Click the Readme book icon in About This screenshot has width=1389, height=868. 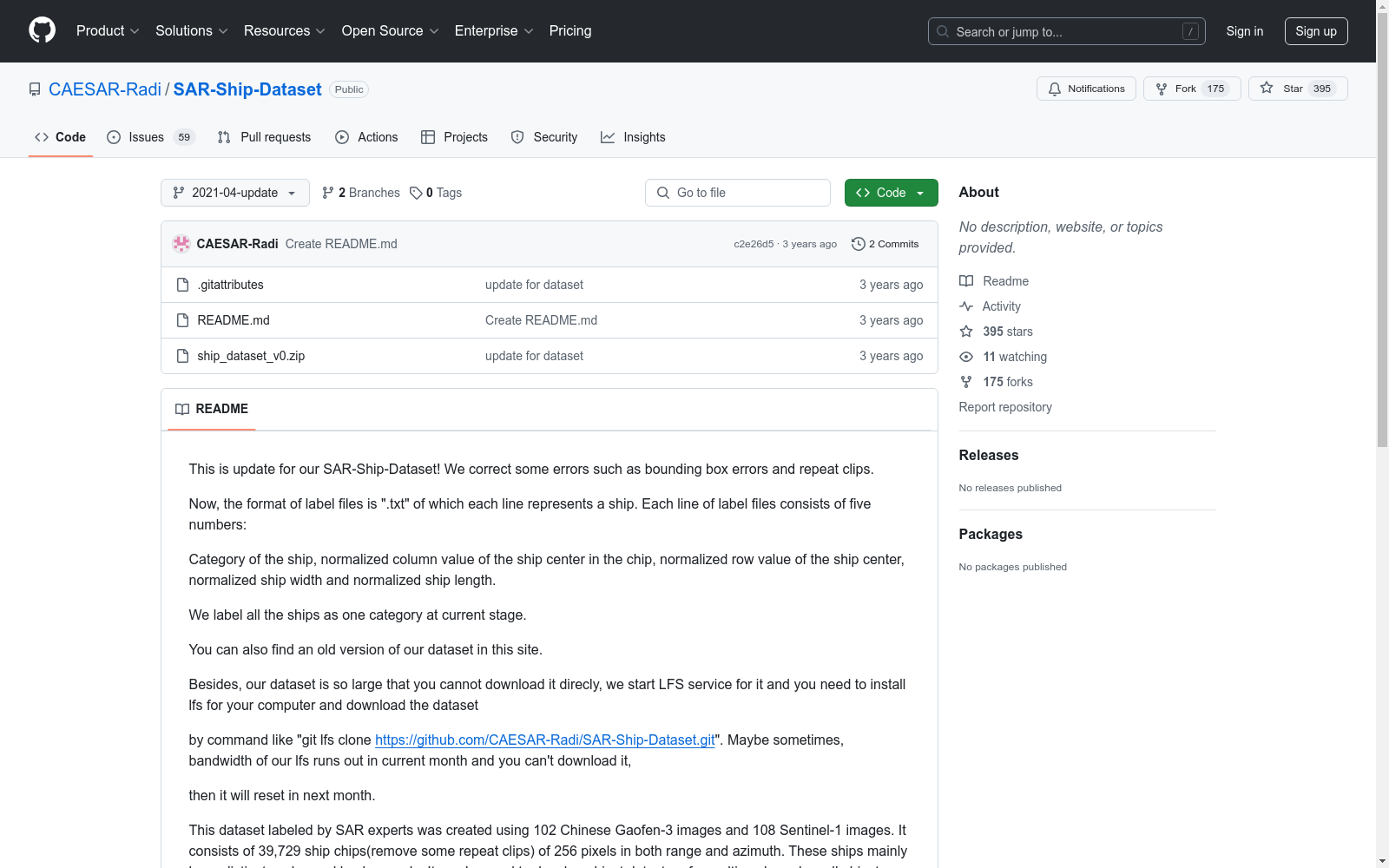tap(966, 281)
